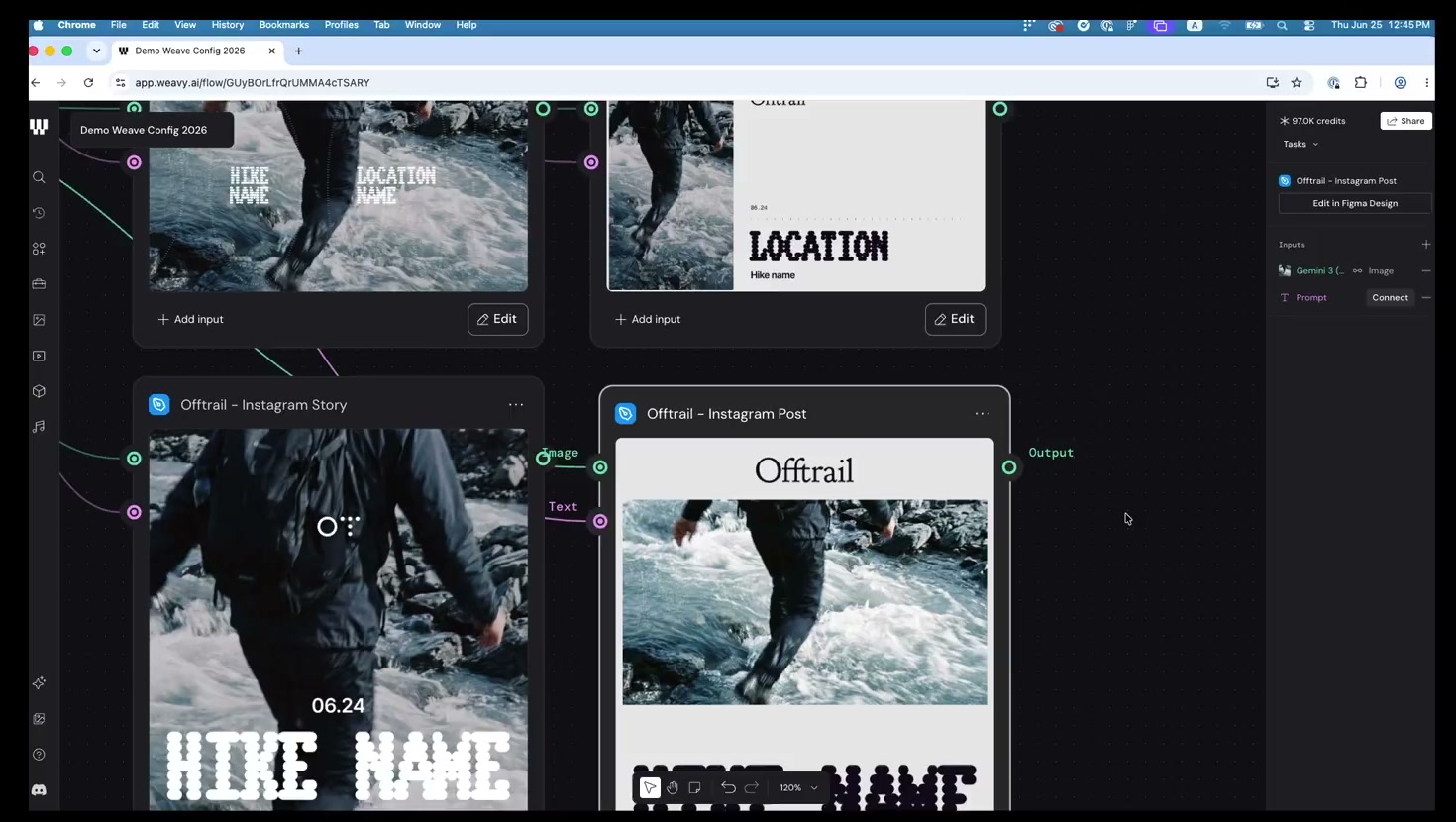The width and height of the screenshot is (1456, 822).
Task: Open the Edit menu in menu bar
Action: (151, 25)
